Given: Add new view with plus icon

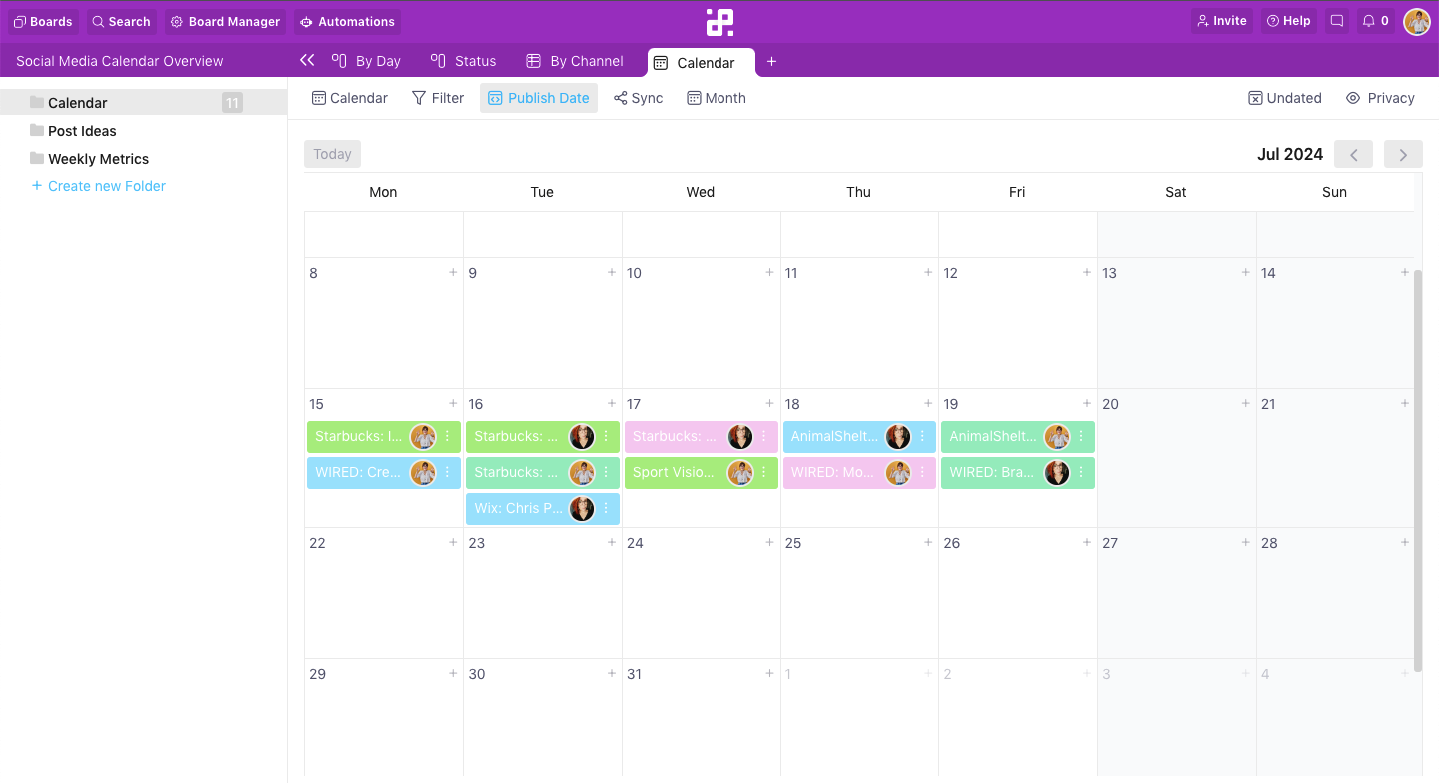Looking at the screenshot, I should click(771, 62).
